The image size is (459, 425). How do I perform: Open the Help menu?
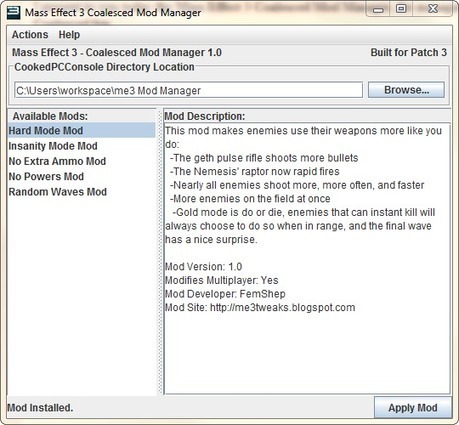69,35
